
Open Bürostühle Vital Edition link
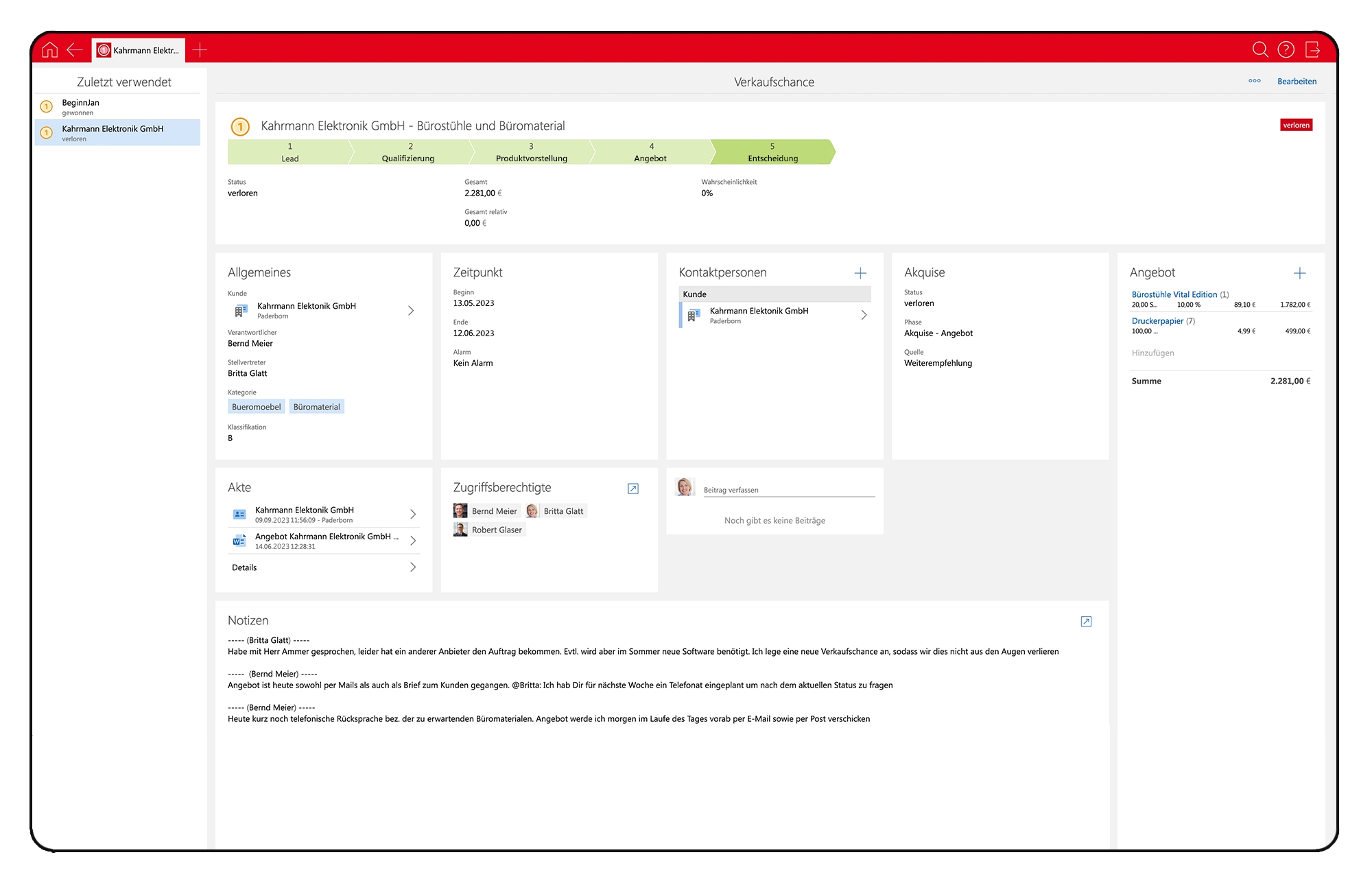tap(1174, 294)
